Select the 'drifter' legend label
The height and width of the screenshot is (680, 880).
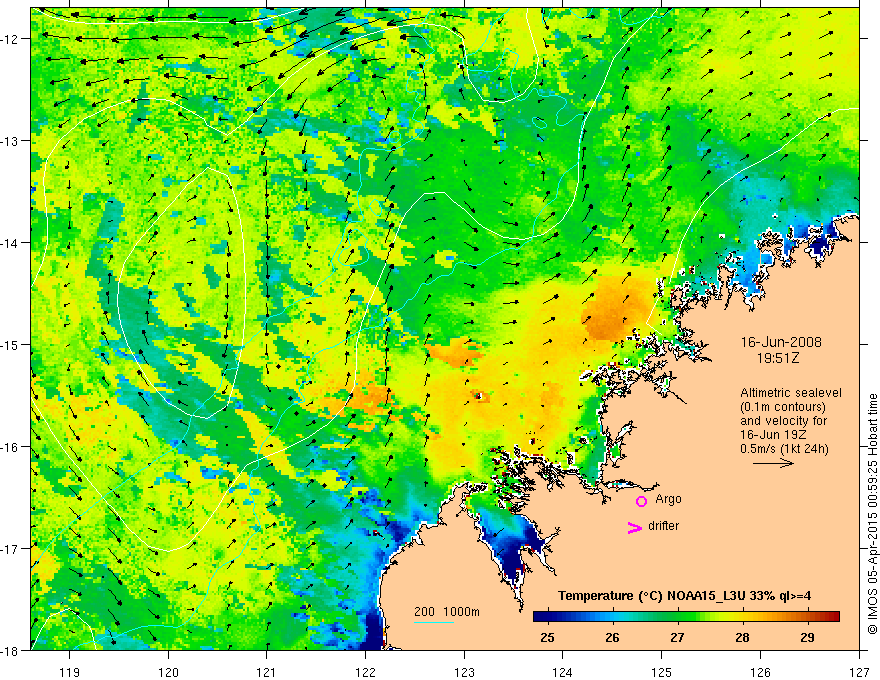pos(663,526)
